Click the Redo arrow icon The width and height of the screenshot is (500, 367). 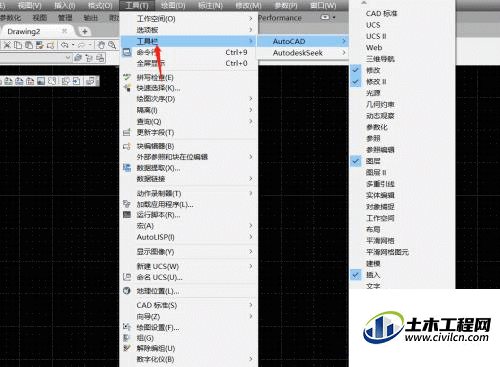pyautogui.click(x=81, y=45)
